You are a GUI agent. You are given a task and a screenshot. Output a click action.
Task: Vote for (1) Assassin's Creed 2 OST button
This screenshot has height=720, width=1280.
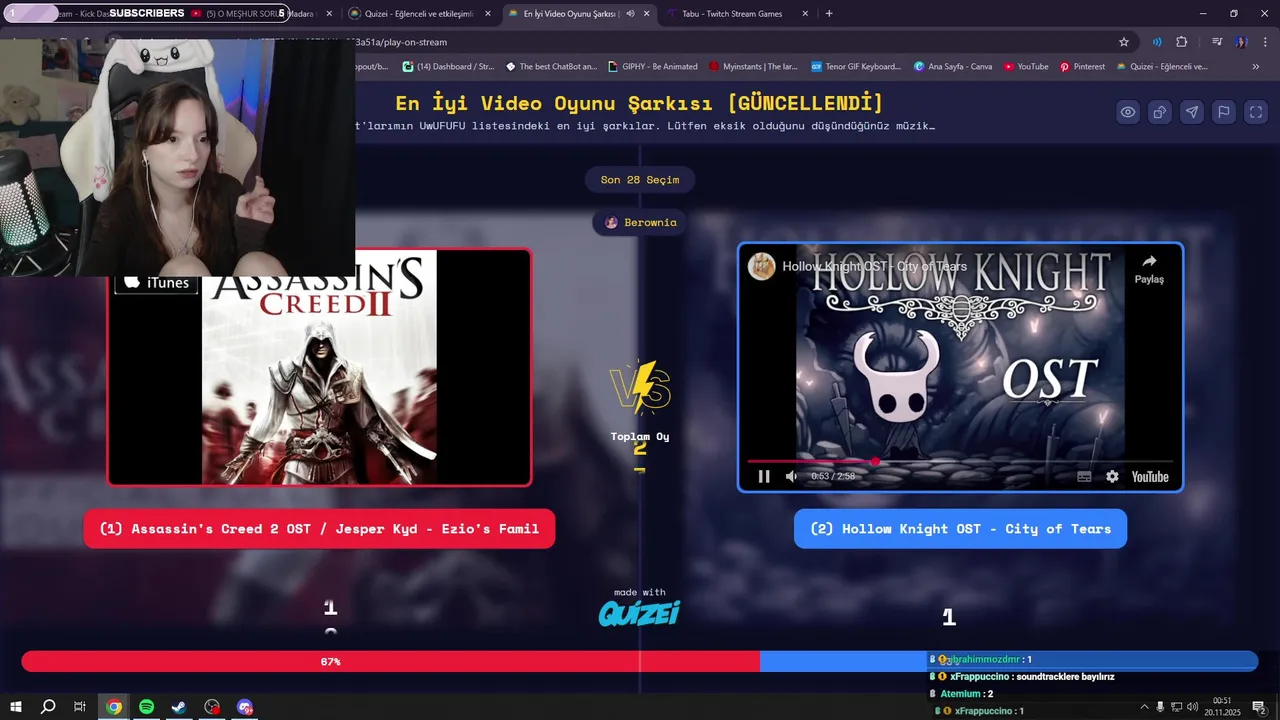[319, 529]
